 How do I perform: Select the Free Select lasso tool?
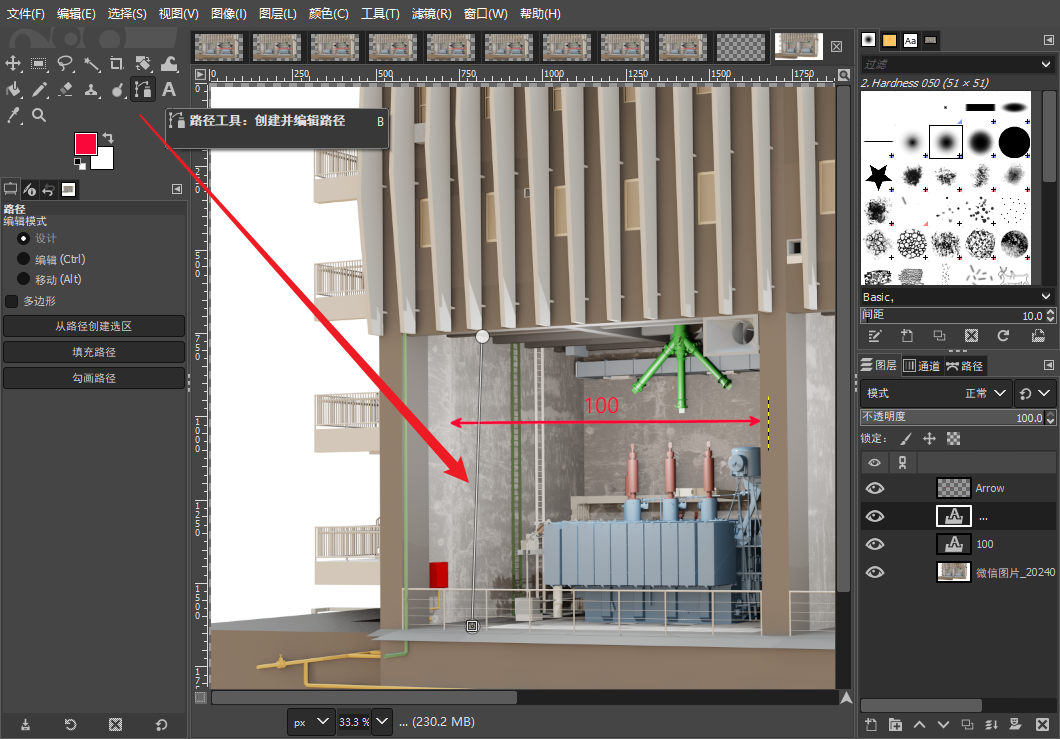tap(65, 64)
